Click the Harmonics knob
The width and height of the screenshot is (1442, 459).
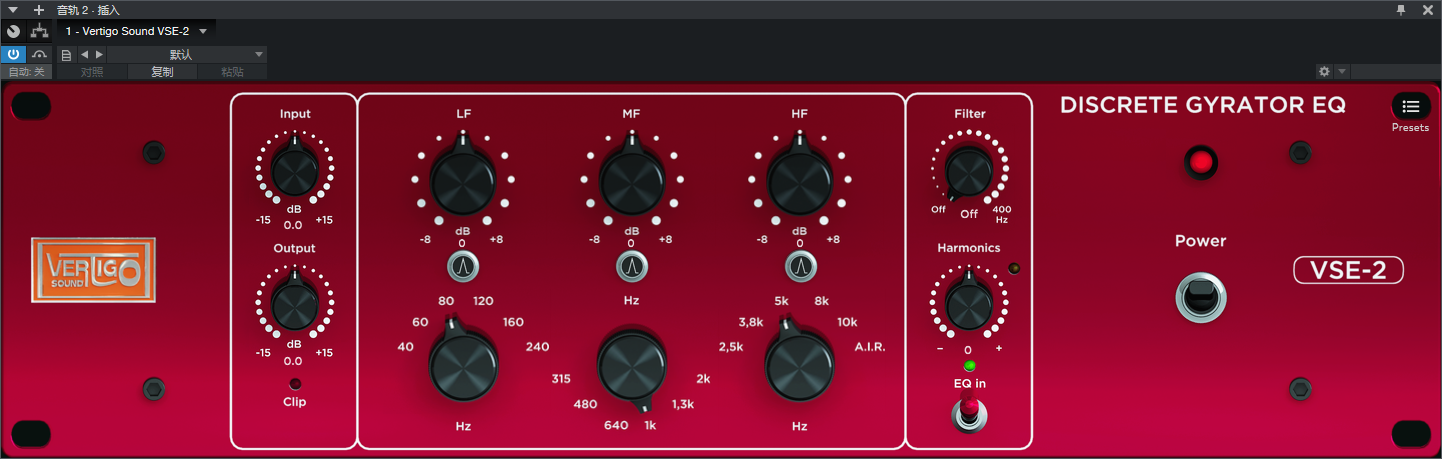coord(968,304)
